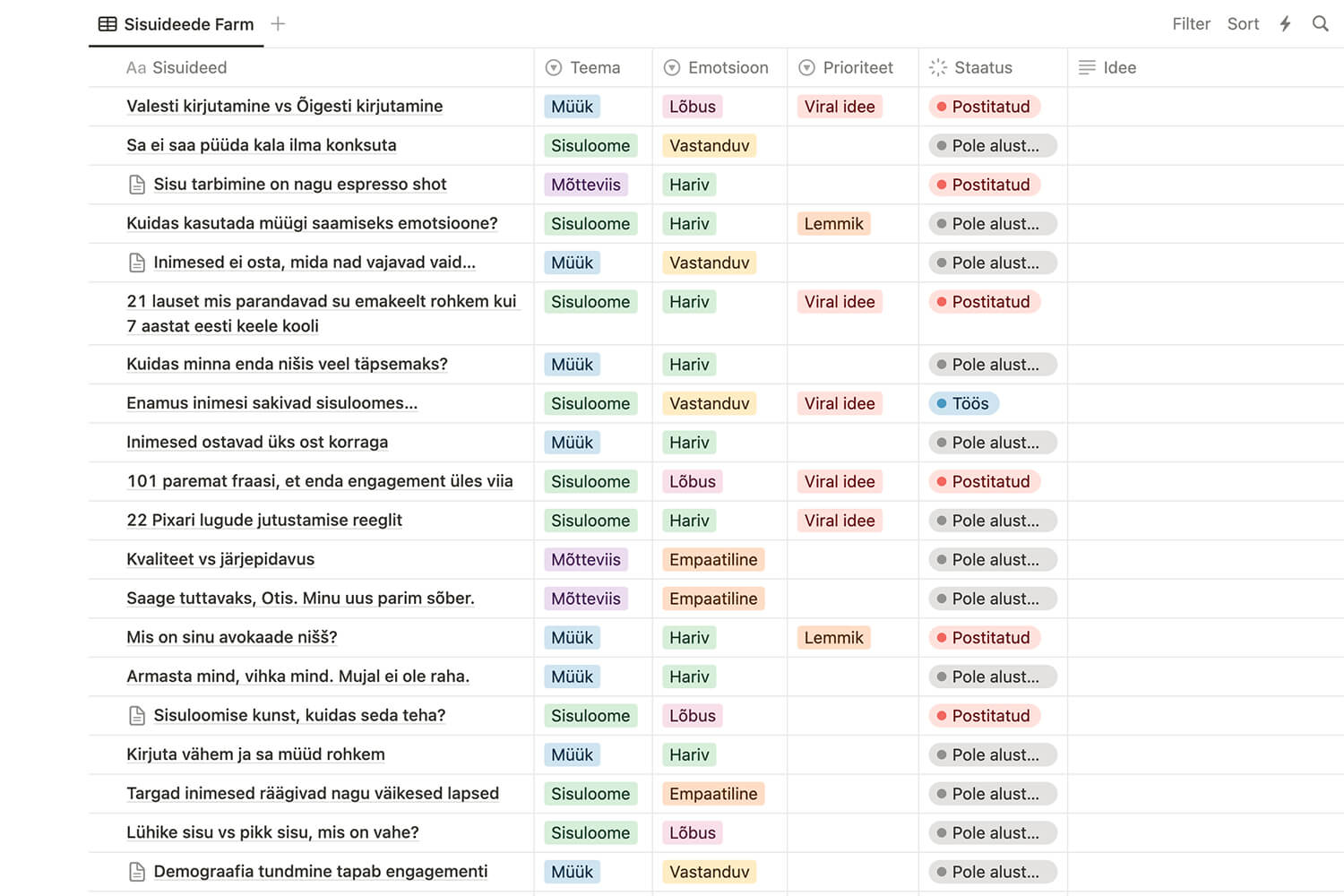Click Töös status in Enamus inimesi row
Viewport: 1344px width, 896px height.
pos(964,404)
